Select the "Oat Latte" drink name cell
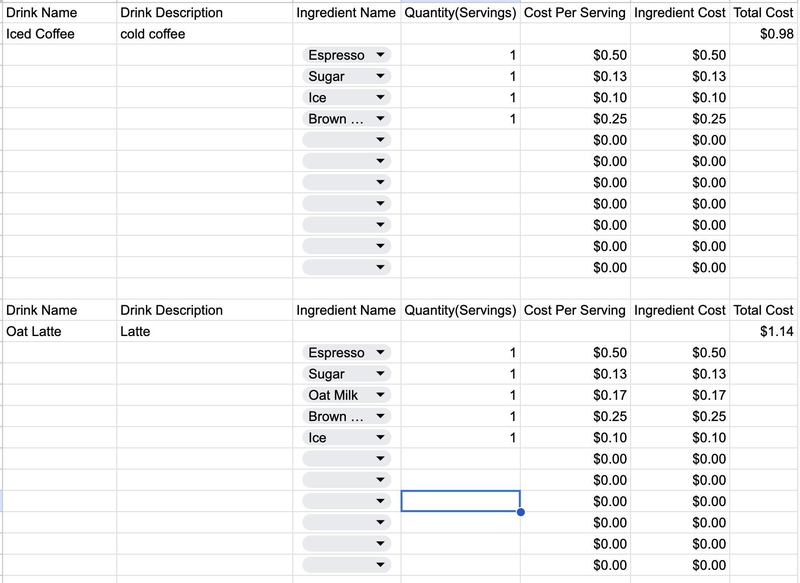 (x=60, y=331)
